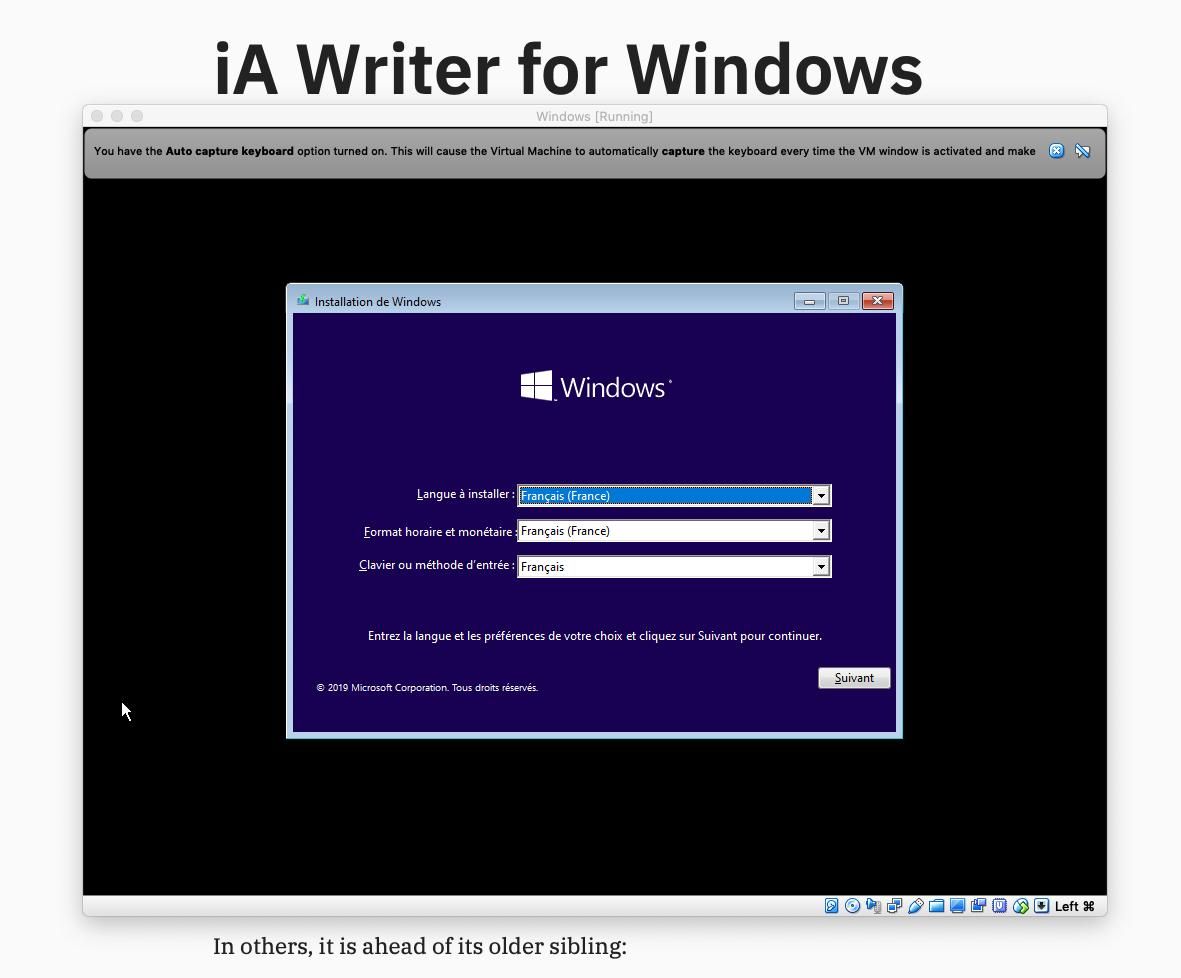The width and height of the screenshot is (1181, 978).
Task: Close the Installation de Windows dialog
Action: [x=877, y=301]
